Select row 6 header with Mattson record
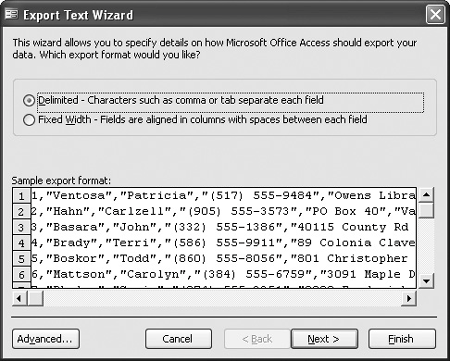Viewport: 450px width, 361px height. click(21, 274)
